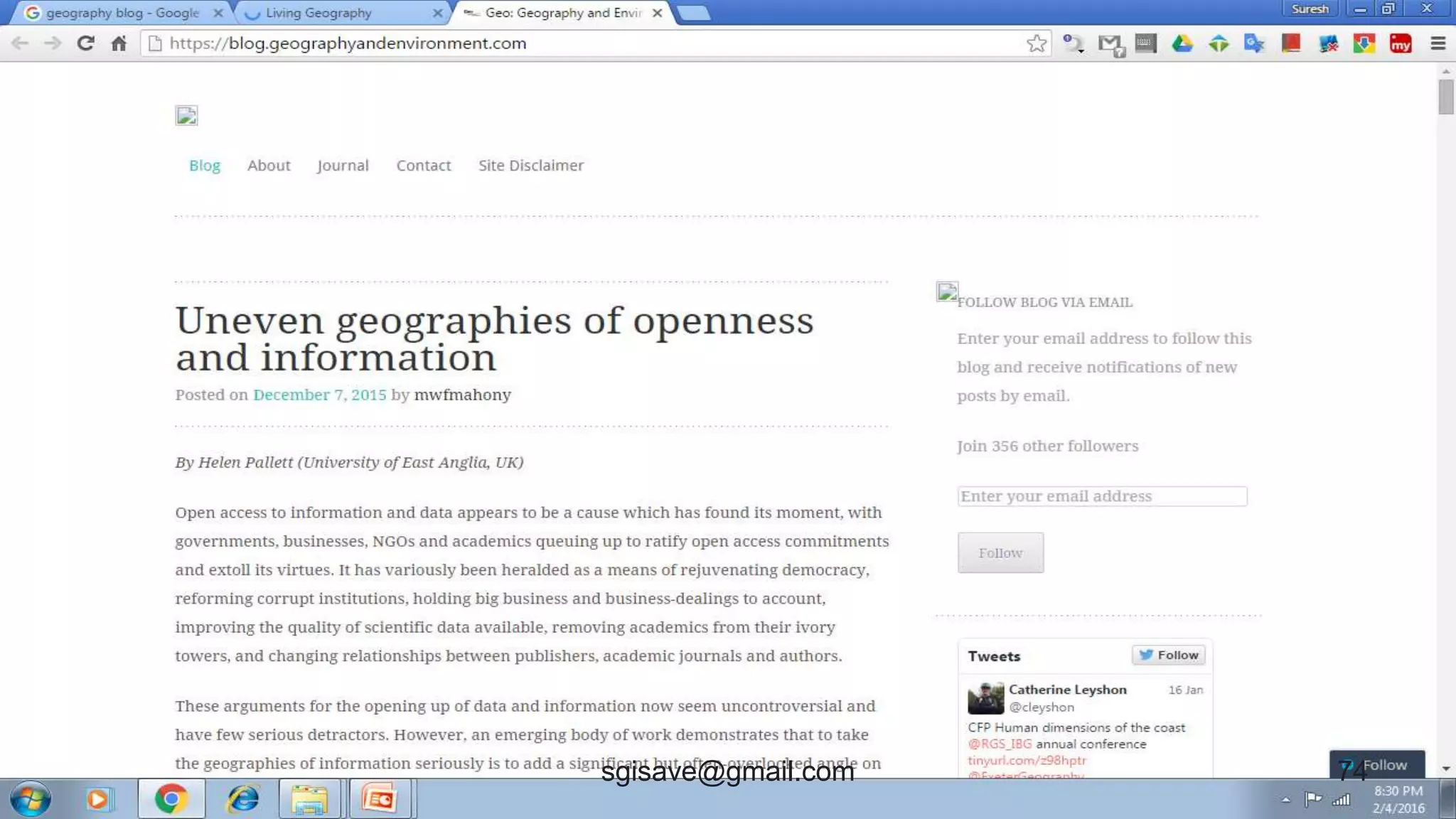Go to the browser home page
The image size is (1456, 819).
tap(119, 43)
